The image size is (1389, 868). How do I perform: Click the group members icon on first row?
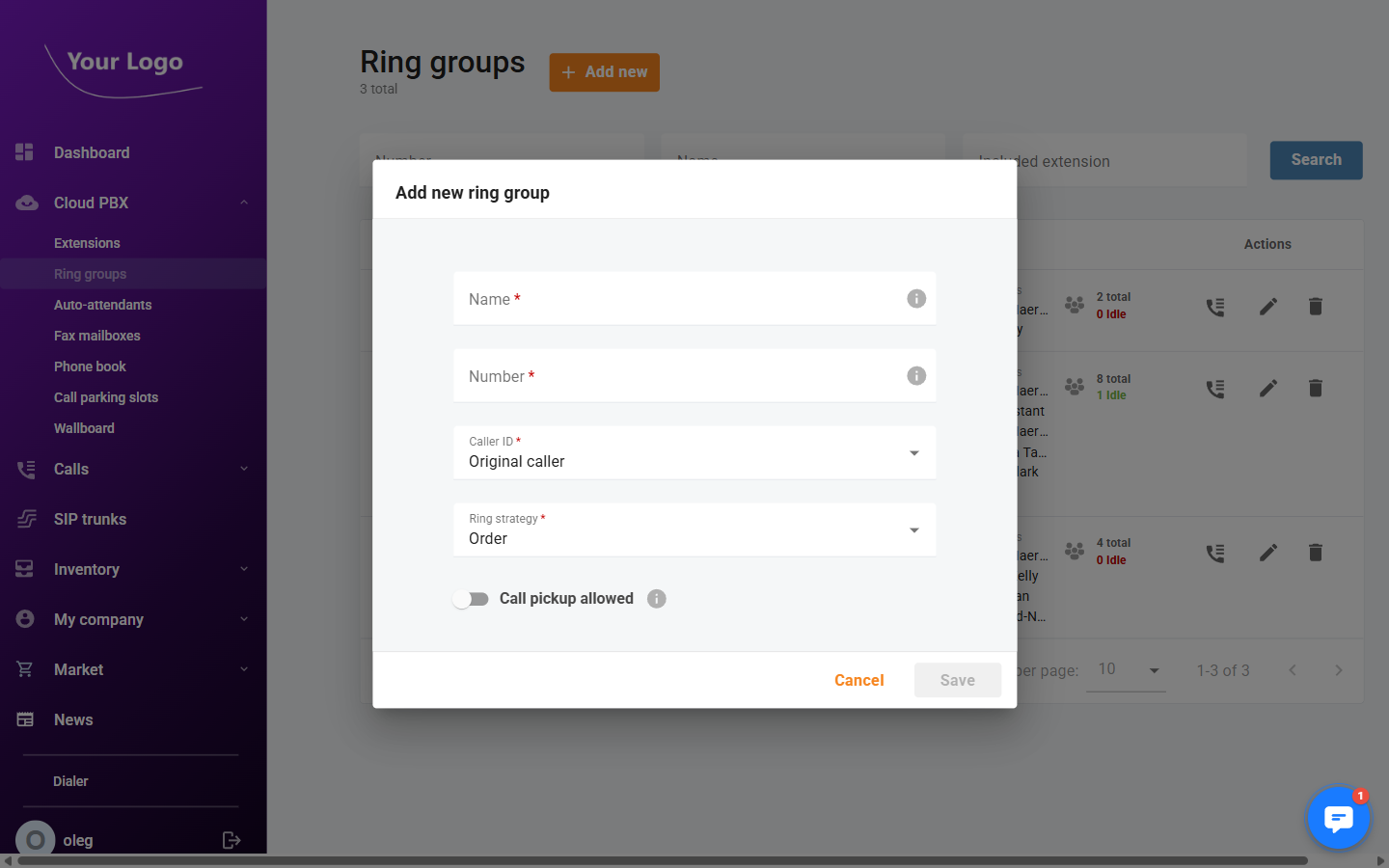click(1074, 304)
